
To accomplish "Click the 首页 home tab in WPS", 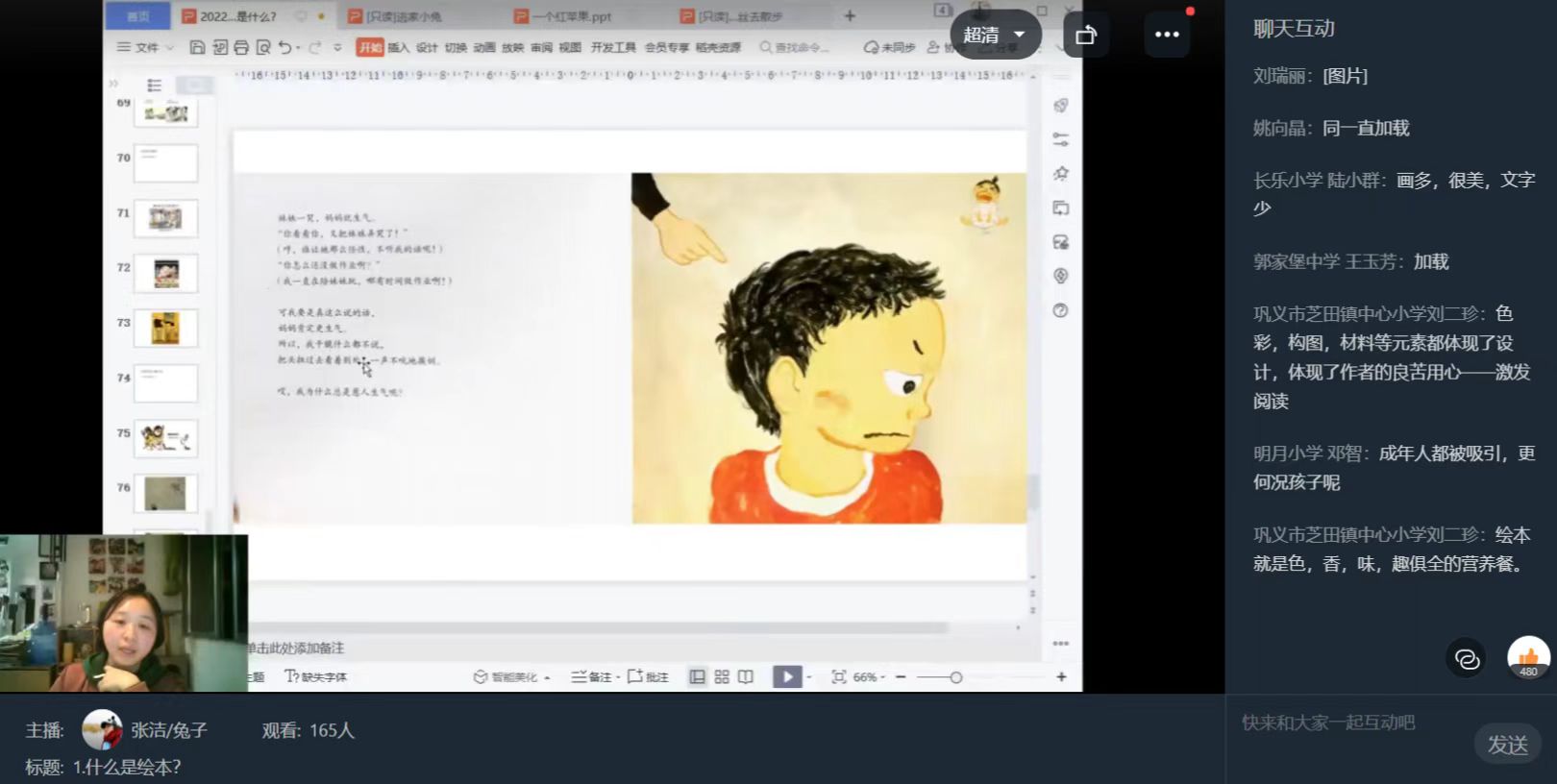I will [138, 16].
